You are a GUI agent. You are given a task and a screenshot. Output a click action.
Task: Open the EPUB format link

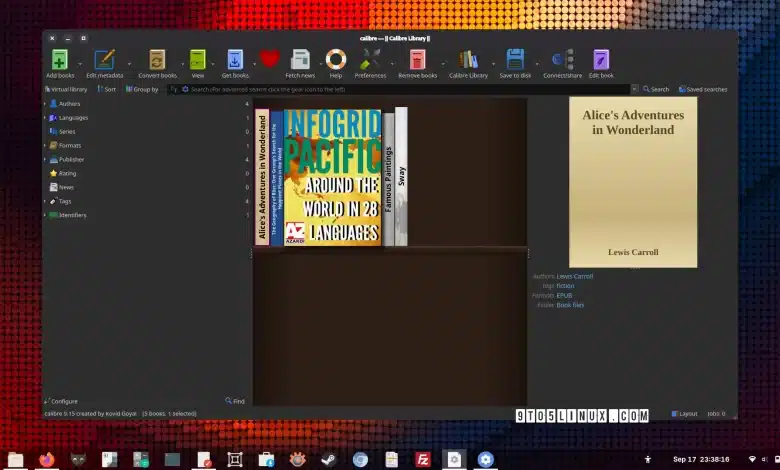pos(564,295)
